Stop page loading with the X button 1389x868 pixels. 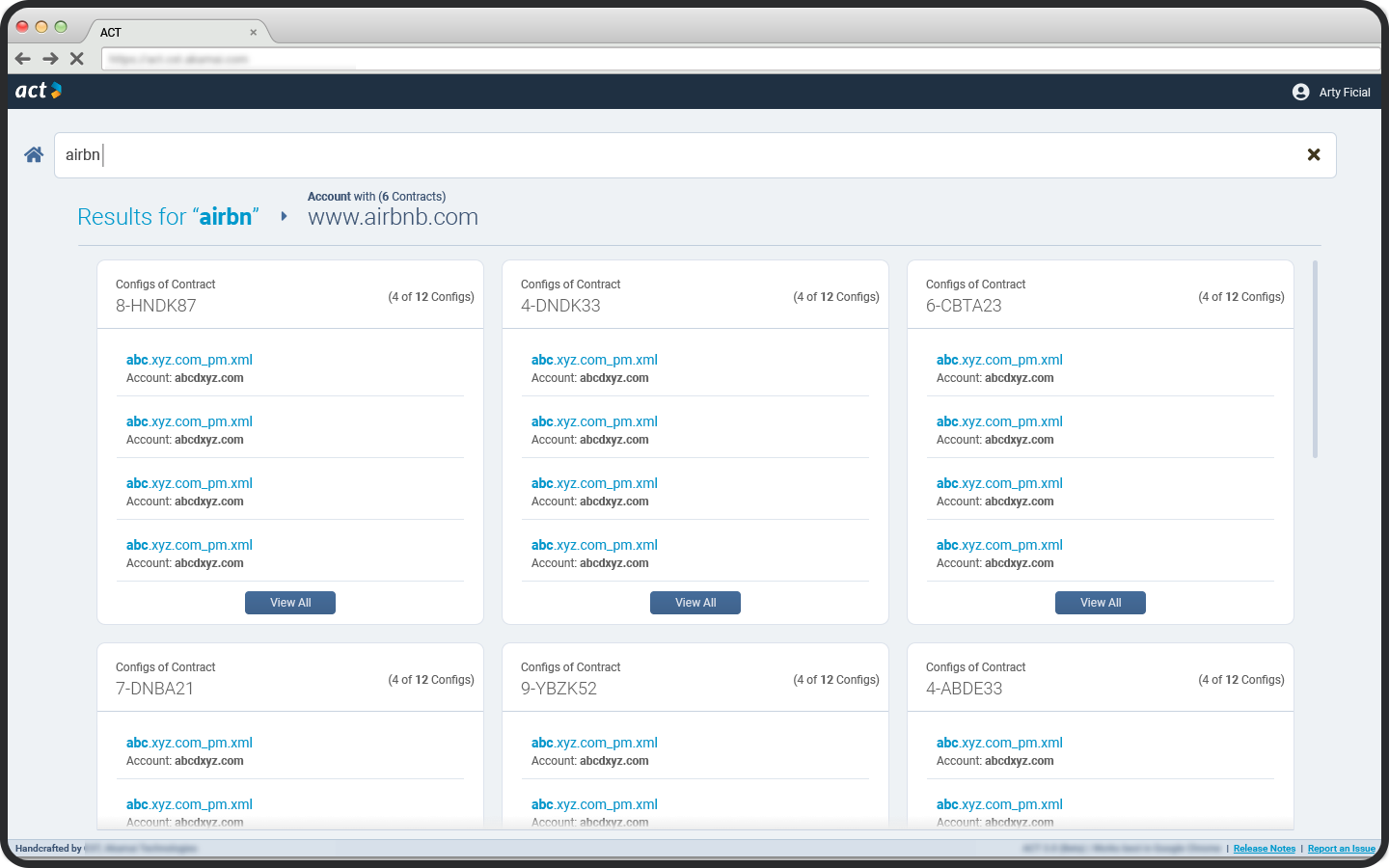[x=77, y=59]
